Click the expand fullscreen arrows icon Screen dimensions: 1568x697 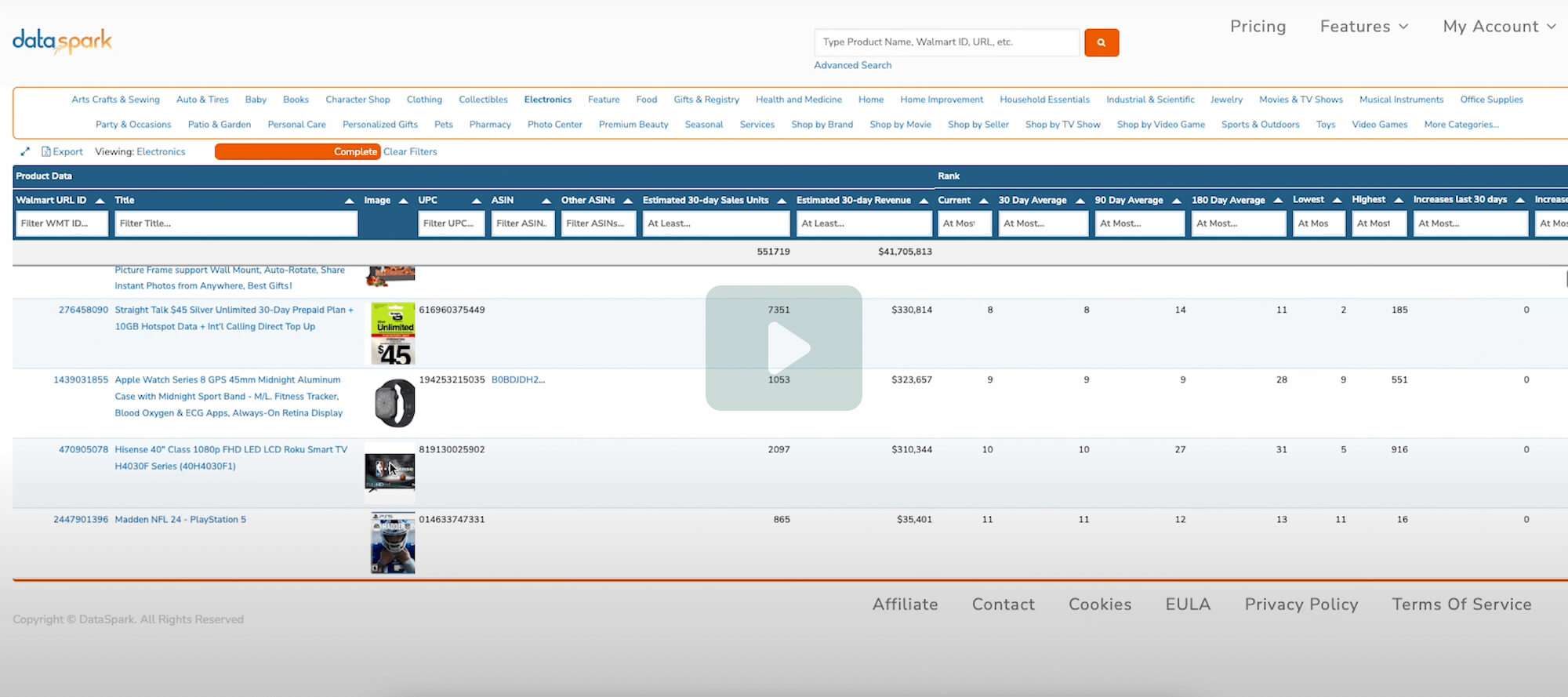(x=25, y=151)
